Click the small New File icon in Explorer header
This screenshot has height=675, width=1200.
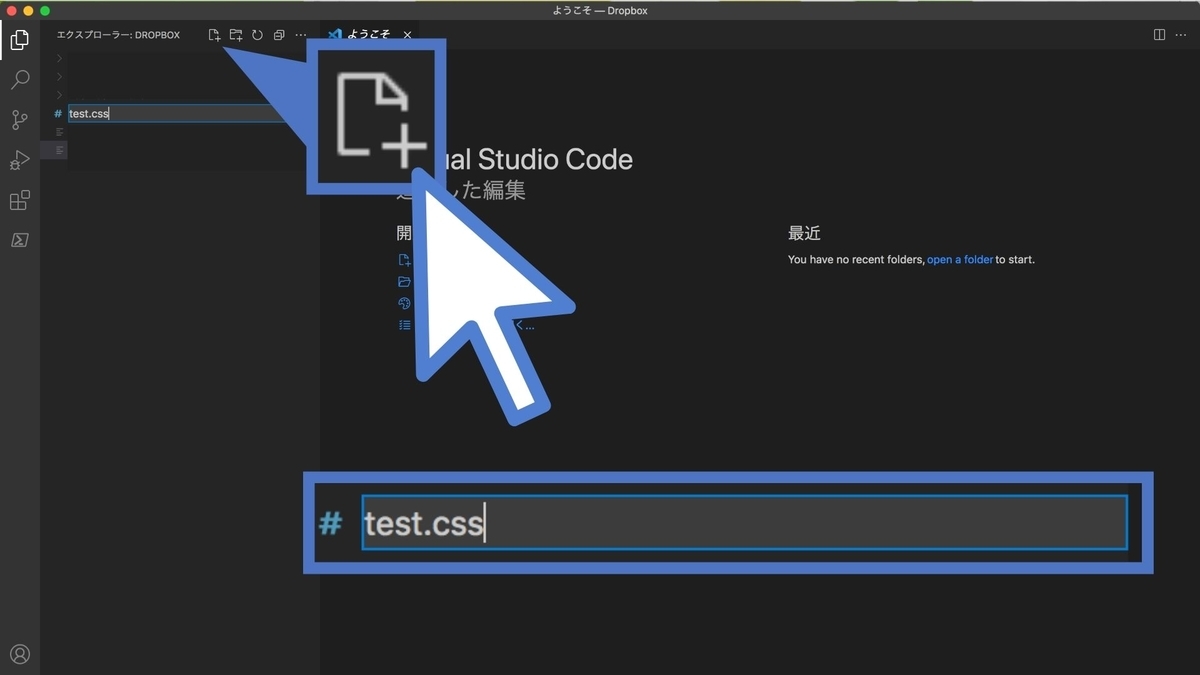click(x=214, y=35)
